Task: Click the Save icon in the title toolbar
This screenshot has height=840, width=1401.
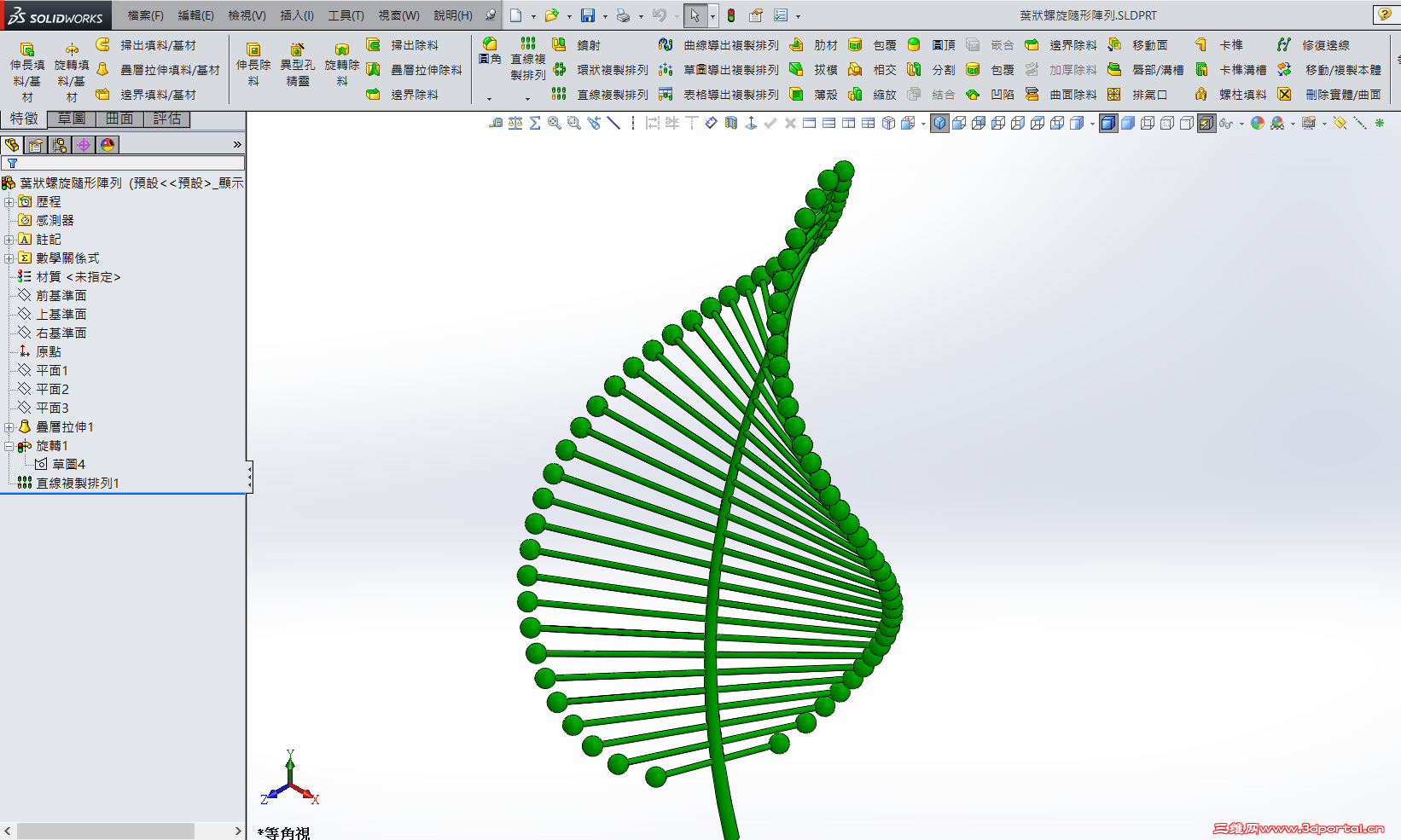Action: (x=588, y=15)
